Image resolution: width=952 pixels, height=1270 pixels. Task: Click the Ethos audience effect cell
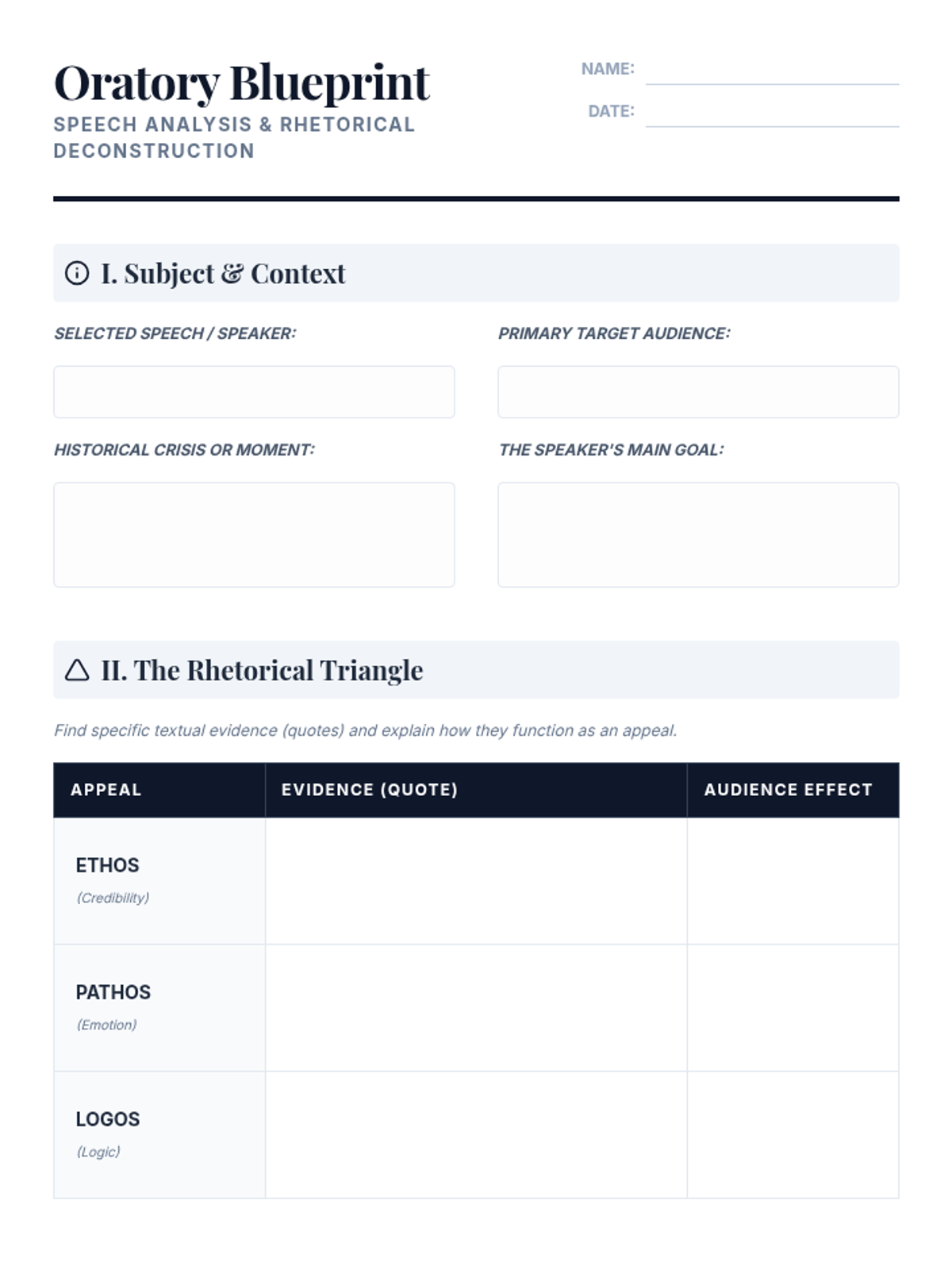(x=793, y=881)
